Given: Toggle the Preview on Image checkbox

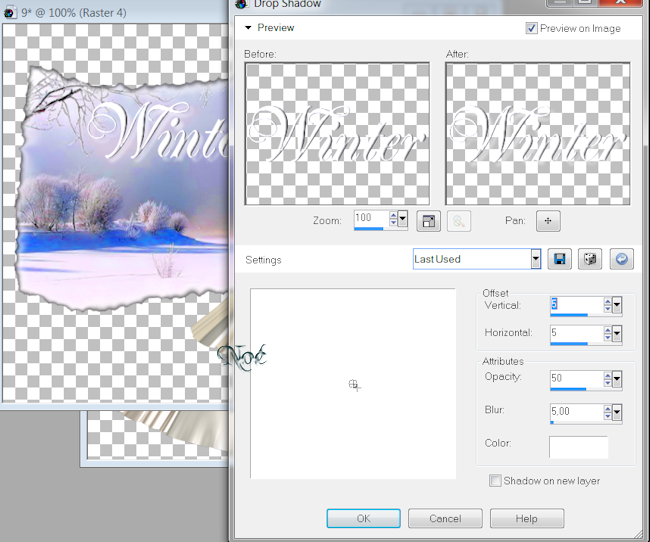Looking at the screenshot, I should pos(531,28).
